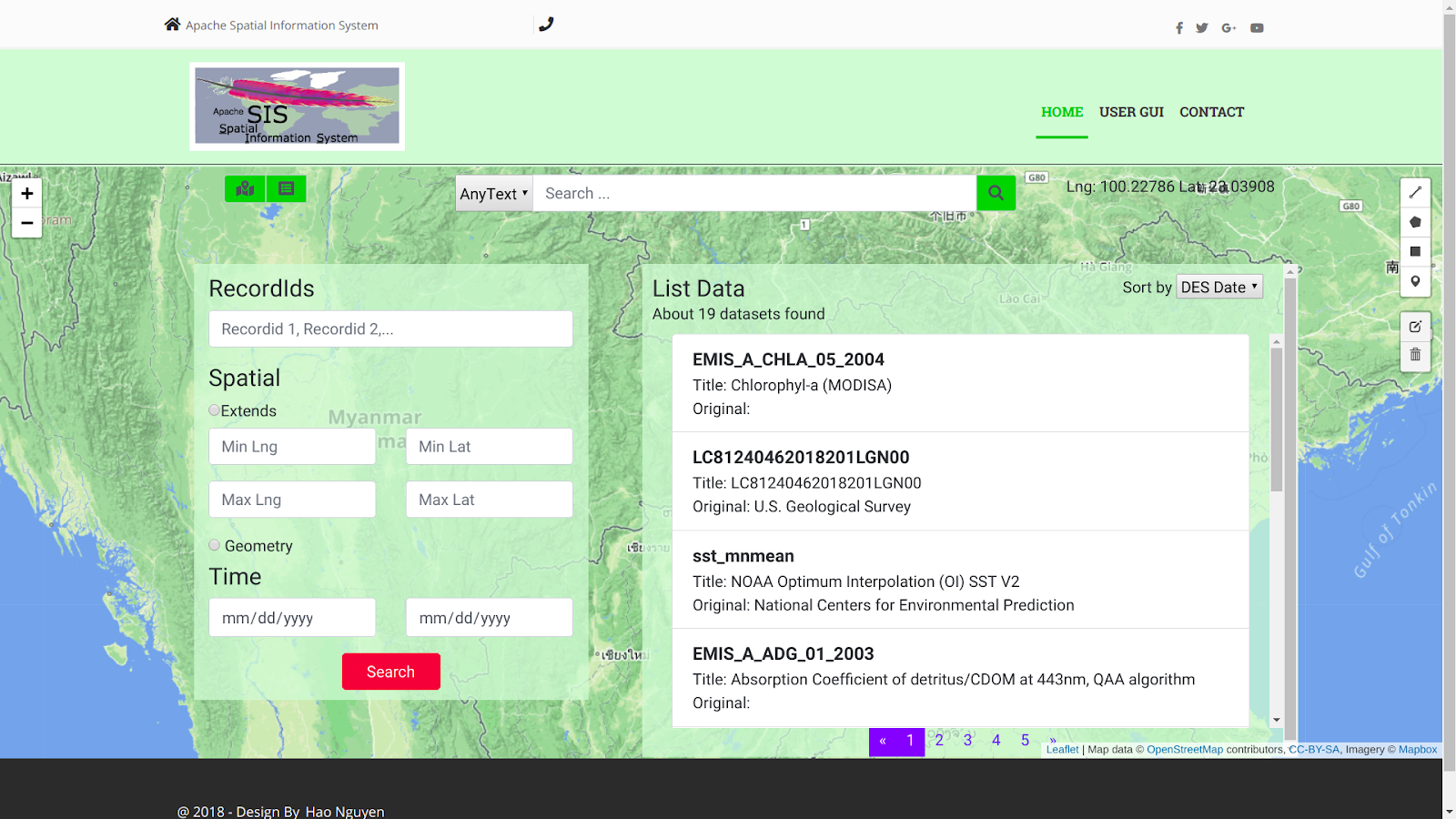The height and width of the screenshot is (819, 1456).
Task: Click the previous page « arrow
Action: click(x=883, y=741)
